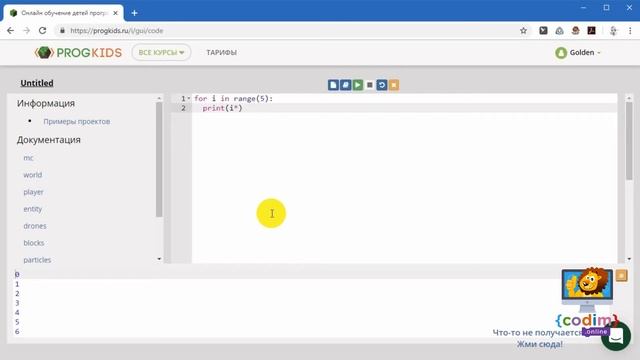Close the ProgKids browser tab
Viewport: 640px width, 360px height.
(116, 13)
